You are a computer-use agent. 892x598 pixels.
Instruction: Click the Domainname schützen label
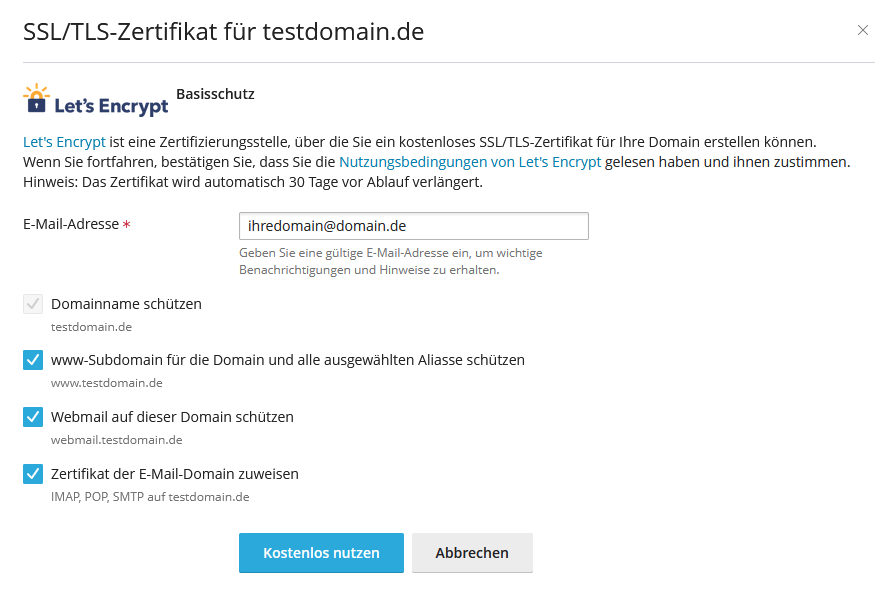pos(126,304)
